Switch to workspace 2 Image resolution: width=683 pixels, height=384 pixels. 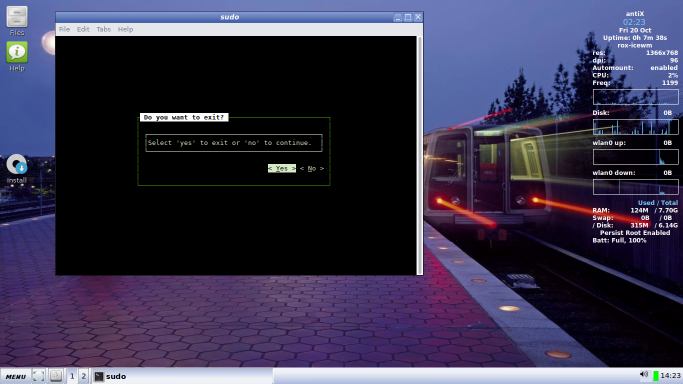(83, 376)
